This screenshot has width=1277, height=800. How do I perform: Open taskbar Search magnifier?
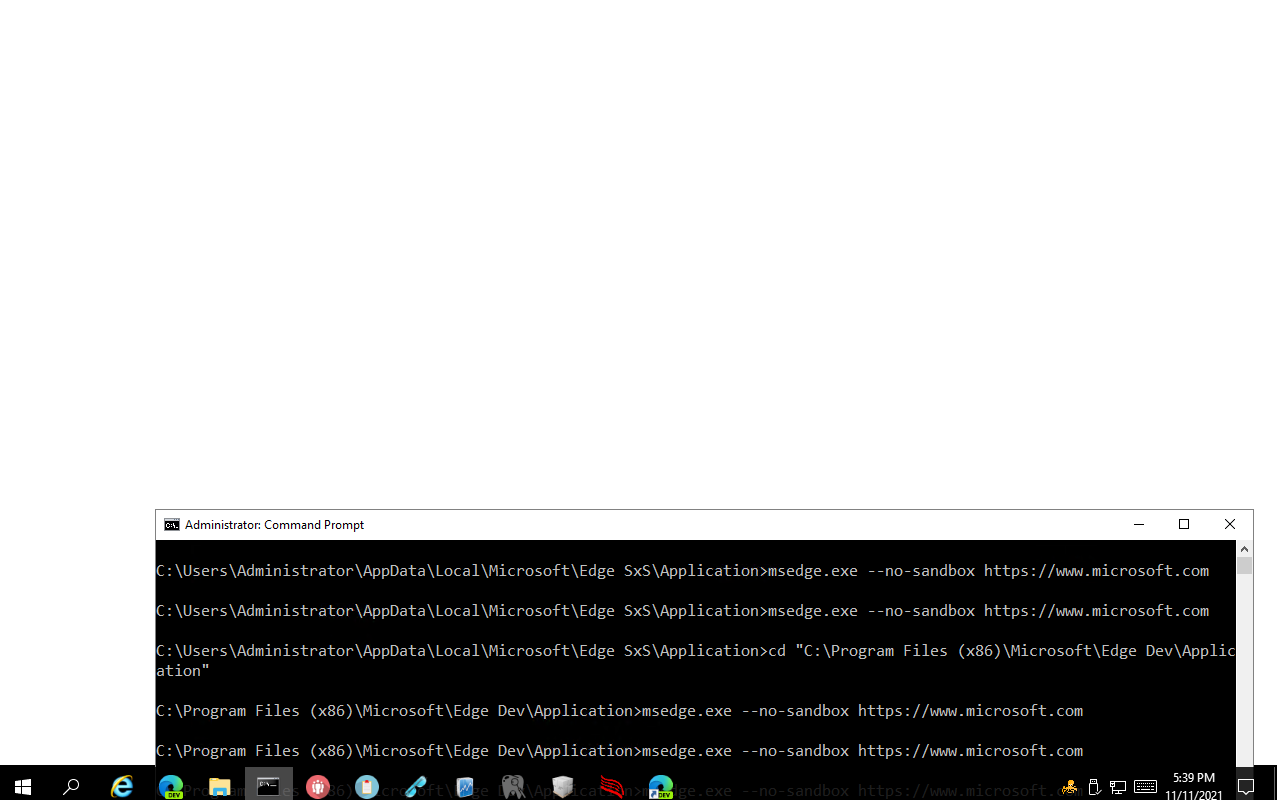click(71, 787)
